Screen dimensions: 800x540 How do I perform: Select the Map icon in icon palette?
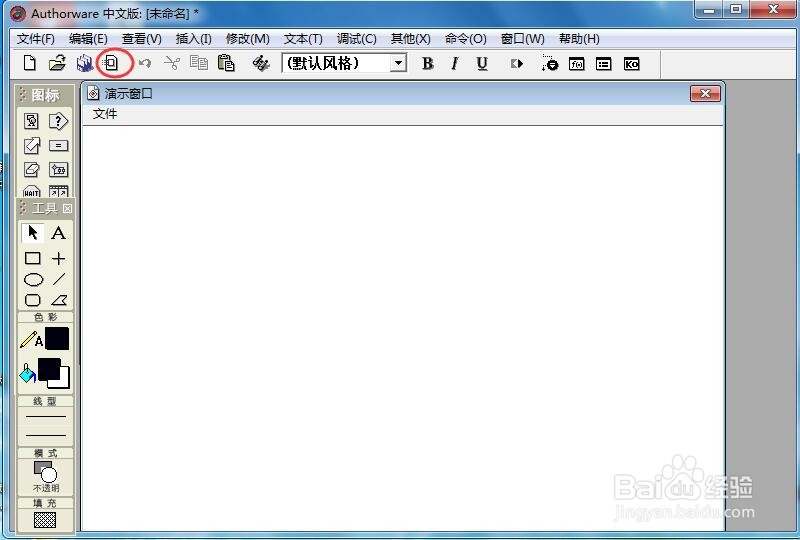pyautogui.click(x=58, y=169)
